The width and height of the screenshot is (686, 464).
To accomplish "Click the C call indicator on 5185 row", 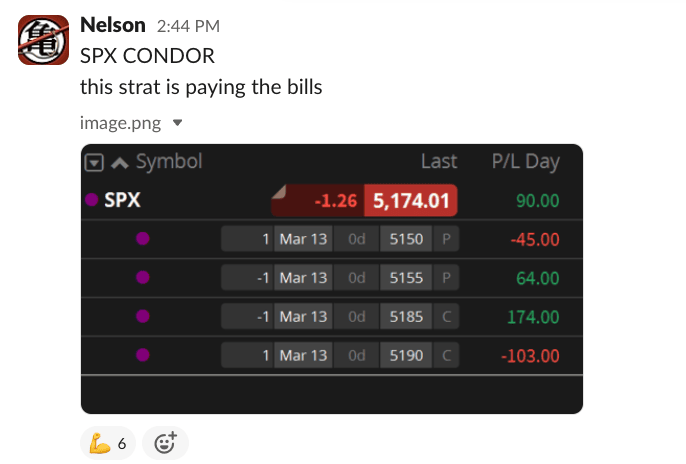I will click(446, 317).
